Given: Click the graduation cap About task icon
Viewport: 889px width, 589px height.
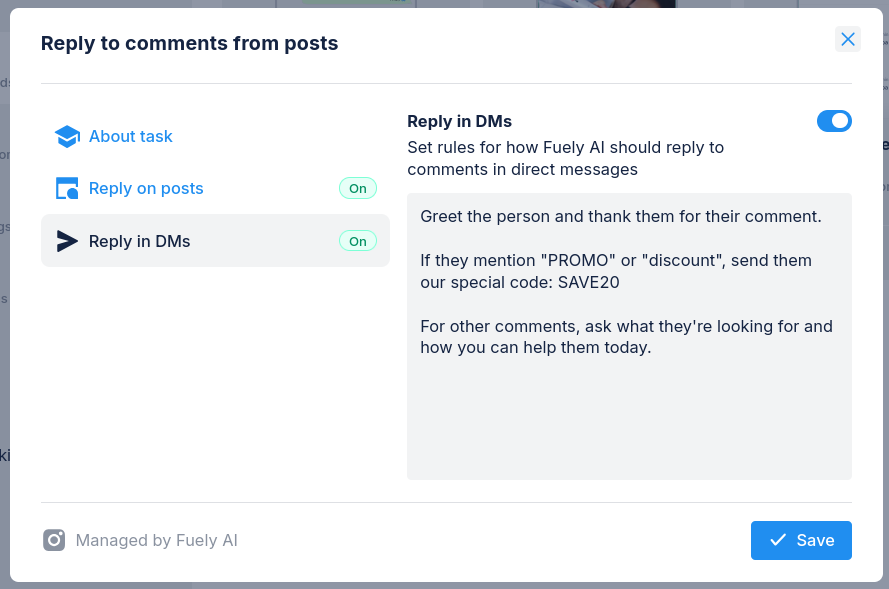Looking at the screenshot, I should click(x=67, y=137).
